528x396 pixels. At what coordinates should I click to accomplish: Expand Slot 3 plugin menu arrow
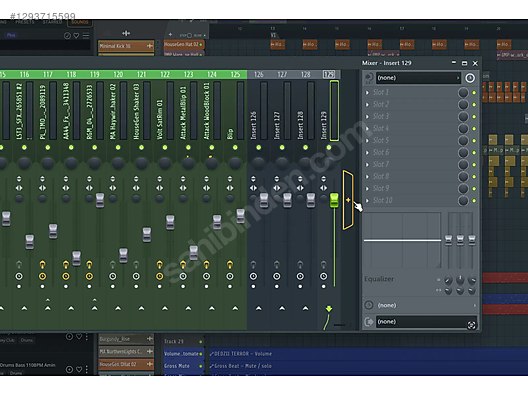pos(367,117)
